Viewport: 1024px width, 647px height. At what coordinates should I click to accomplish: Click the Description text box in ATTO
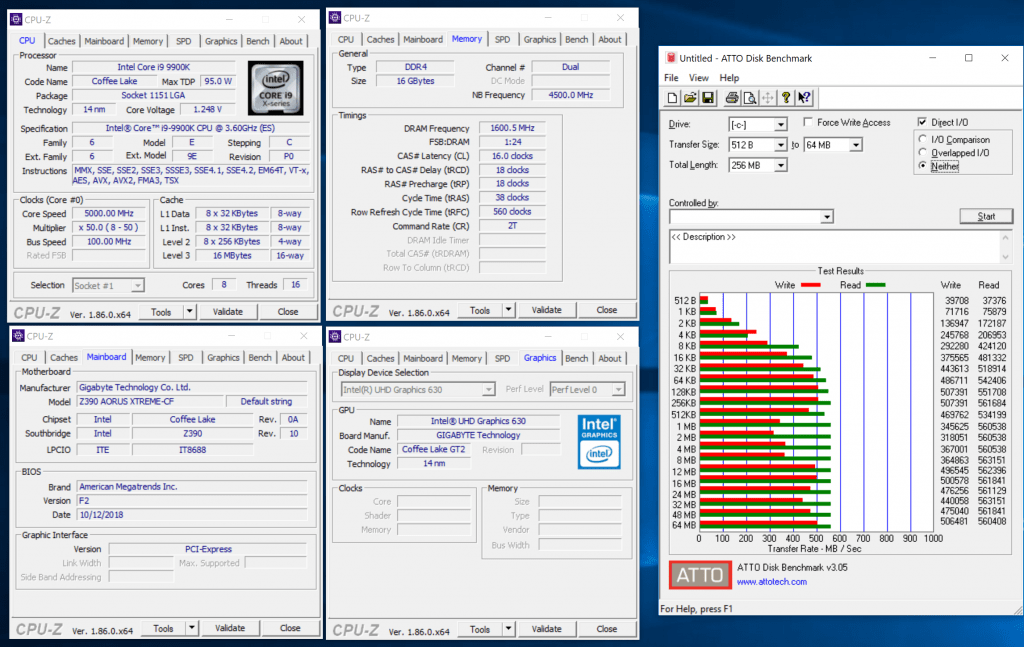point(835,246)
